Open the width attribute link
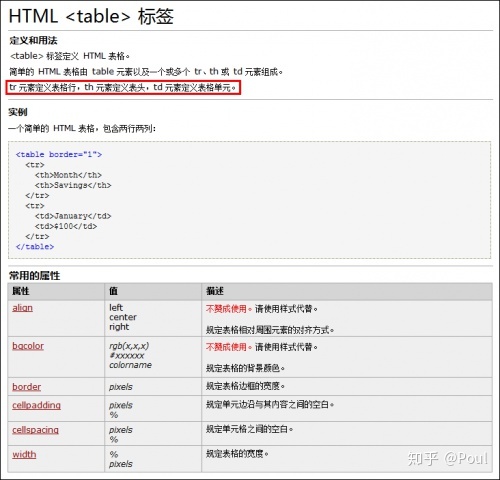The width and height of the screenshot is (500, 480). (x=24, y=454)
